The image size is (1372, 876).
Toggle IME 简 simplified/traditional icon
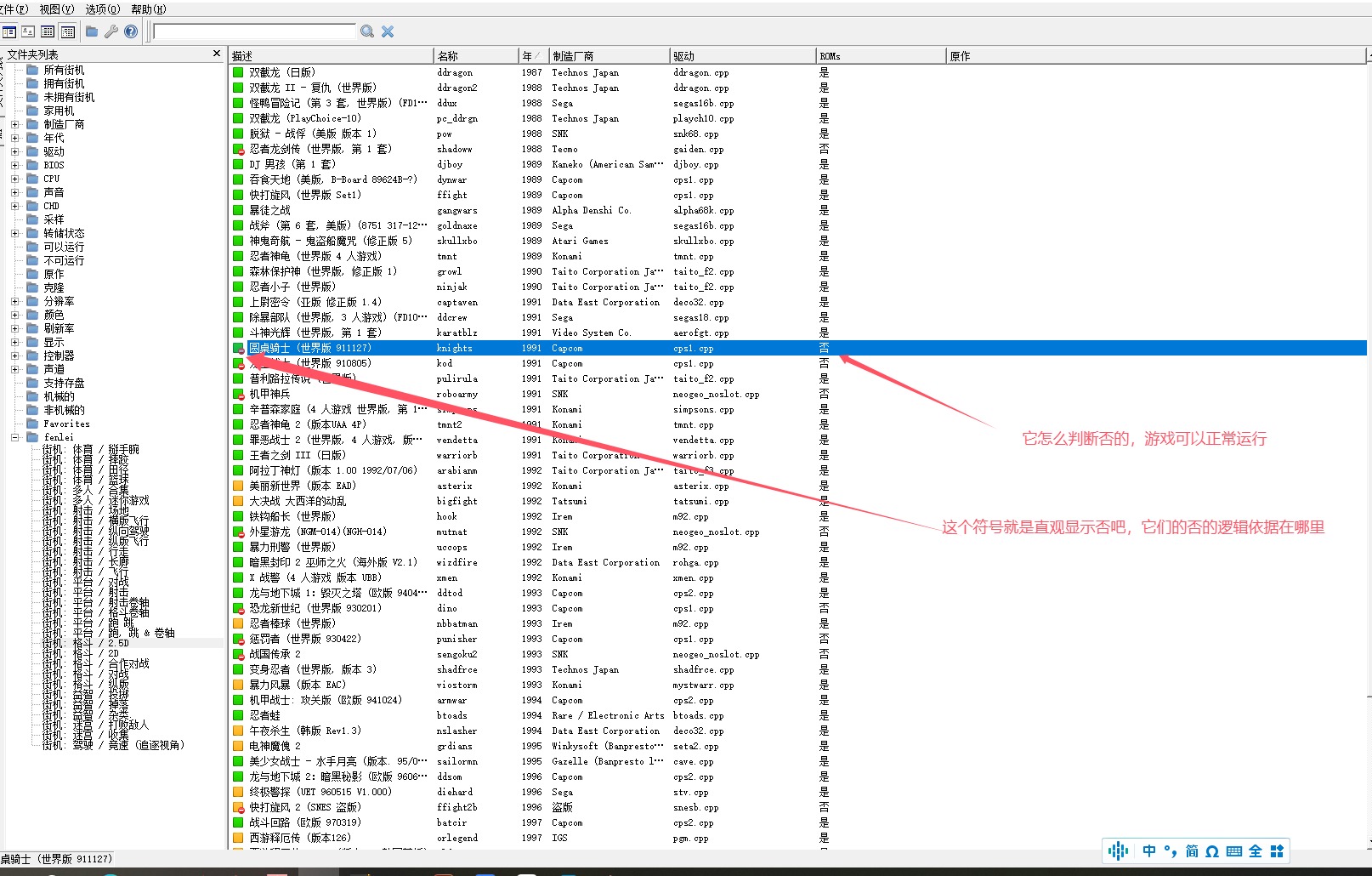click(x=1192, y=850)
